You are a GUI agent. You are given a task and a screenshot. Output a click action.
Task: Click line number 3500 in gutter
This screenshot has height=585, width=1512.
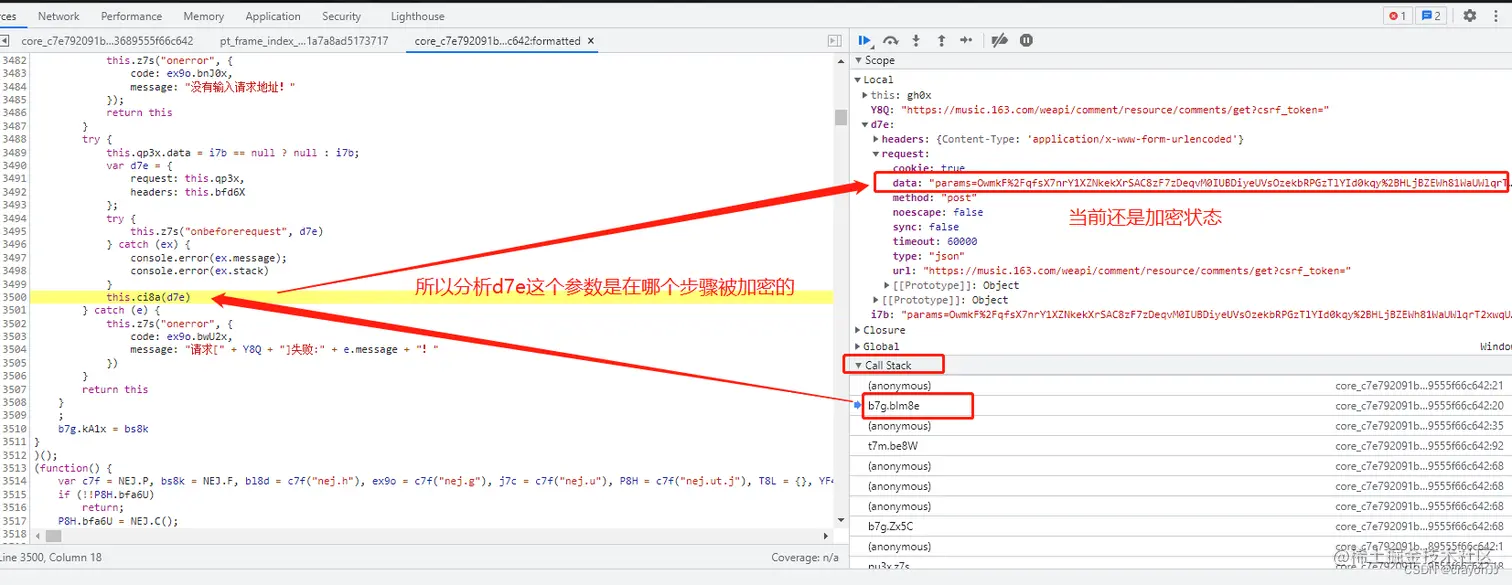tap(14, 297)
